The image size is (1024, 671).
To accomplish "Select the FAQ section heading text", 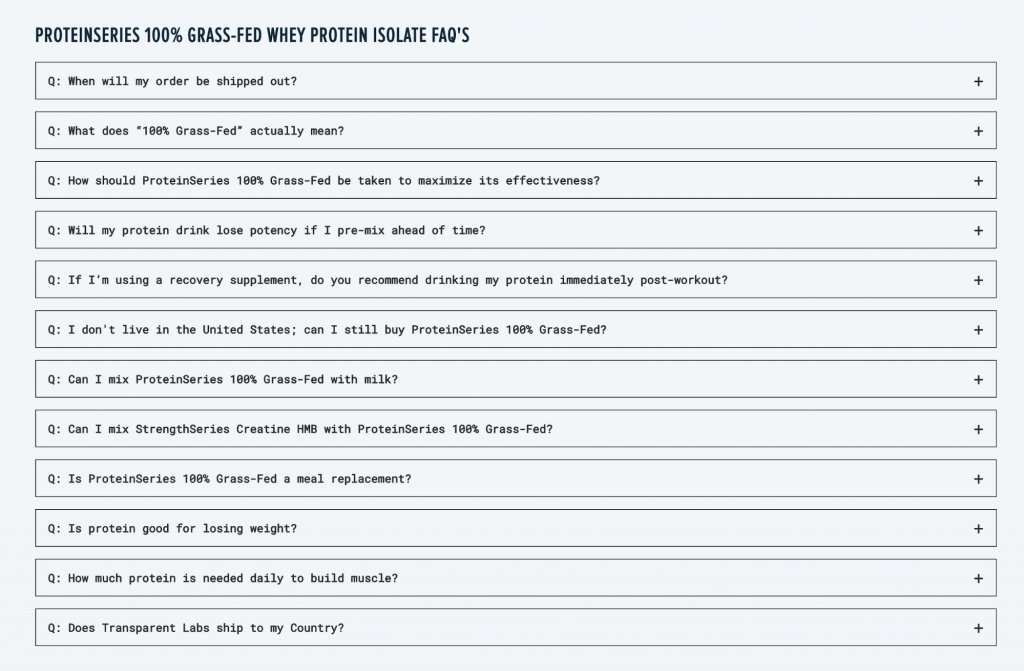I will pos(253,35).
